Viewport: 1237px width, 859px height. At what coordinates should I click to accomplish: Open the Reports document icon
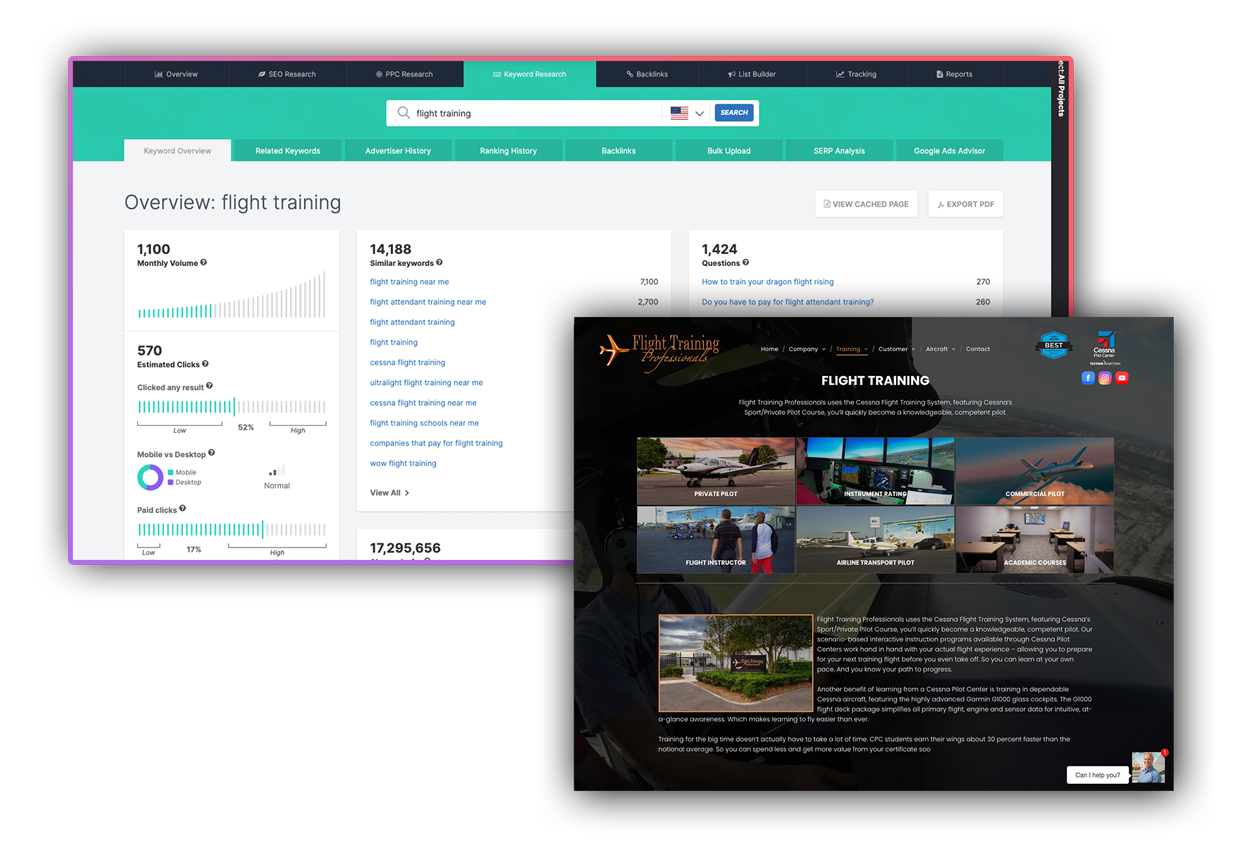point(939,74)
